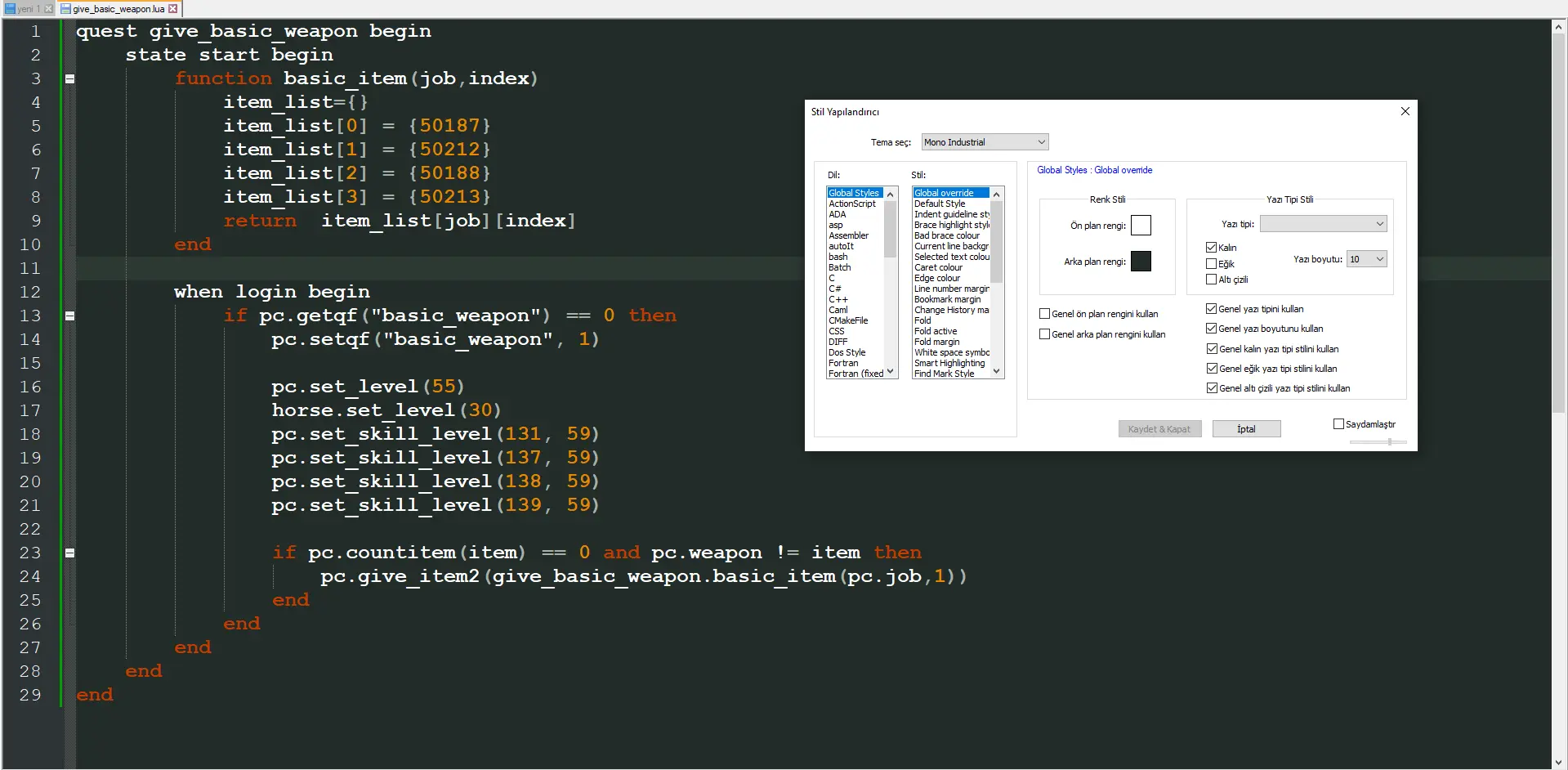Open the Tema seç theme dropdown
1568x770 pixels.
pyautogui.click(x=985, y=142)
